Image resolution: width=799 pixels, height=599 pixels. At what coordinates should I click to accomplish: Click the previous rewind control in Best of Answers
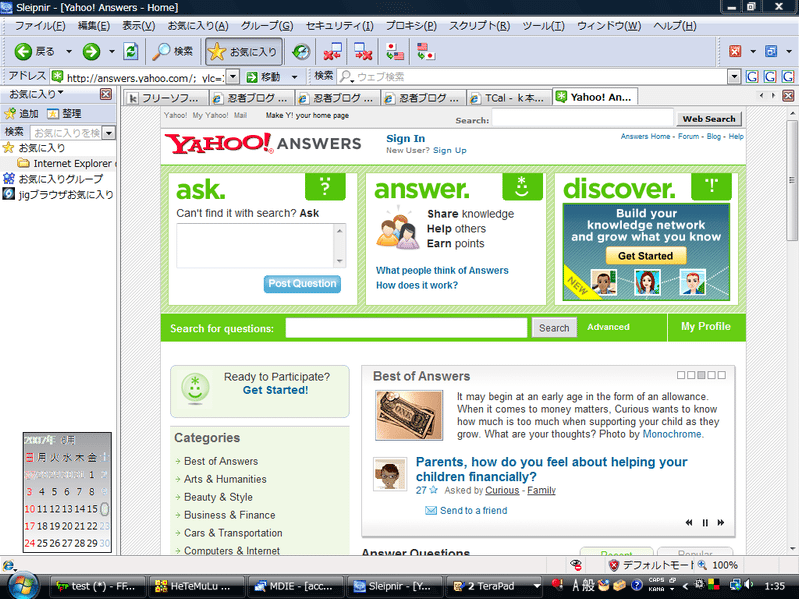[689, 523]
